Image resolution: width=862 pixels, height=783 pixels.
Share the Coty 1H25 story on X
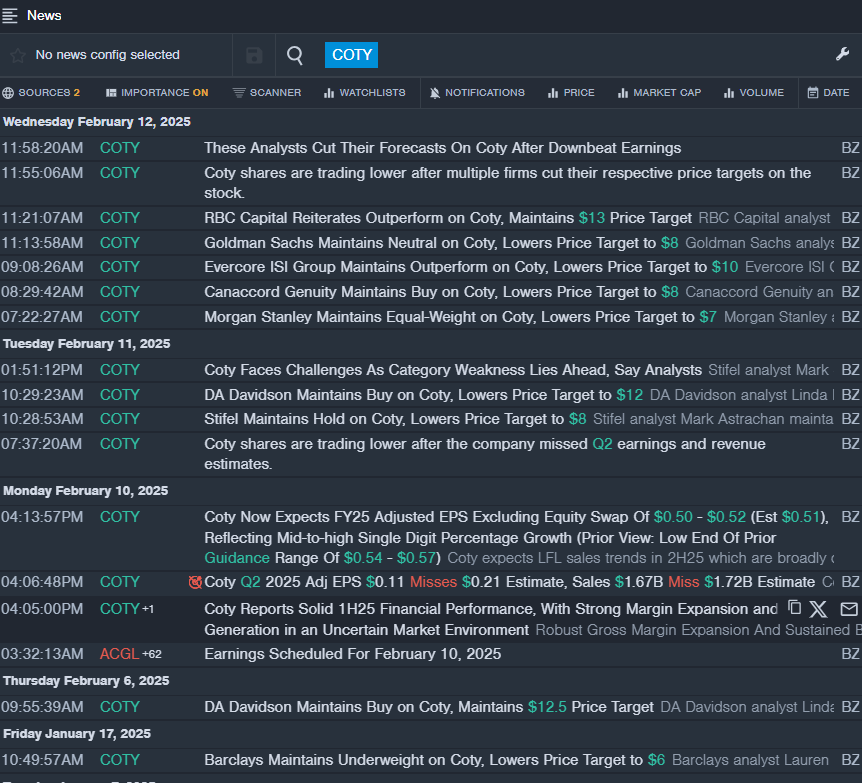pos(819,608)
